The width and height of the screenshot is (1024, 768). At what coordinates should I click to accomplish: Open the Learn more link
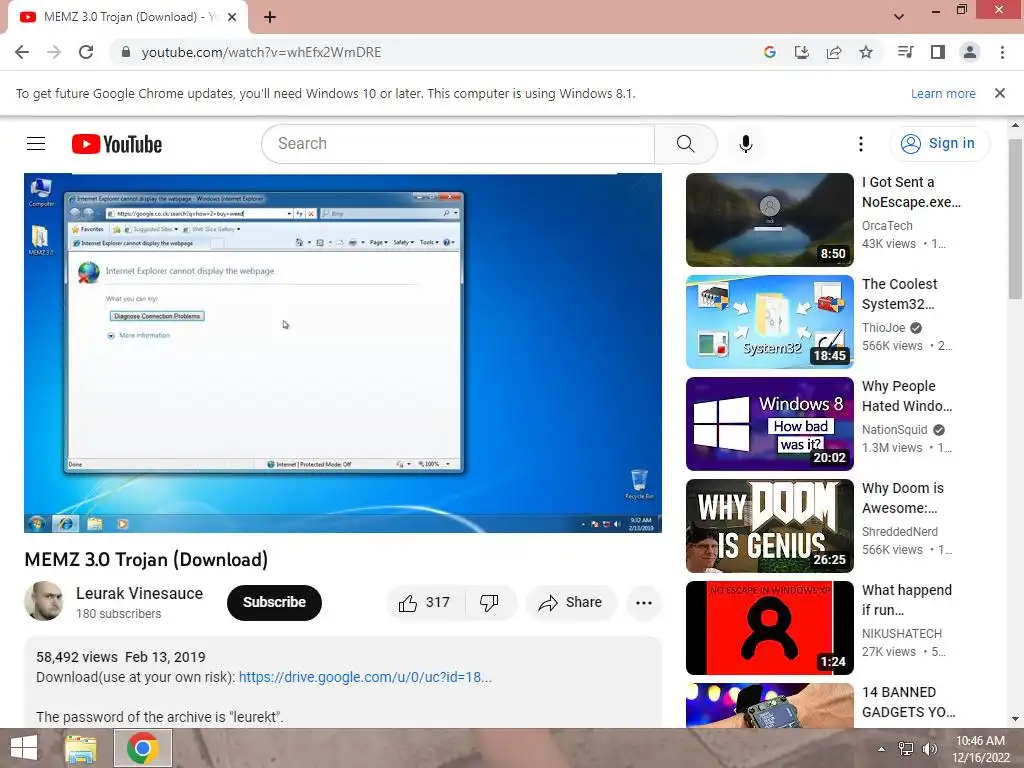click(943, 93)
